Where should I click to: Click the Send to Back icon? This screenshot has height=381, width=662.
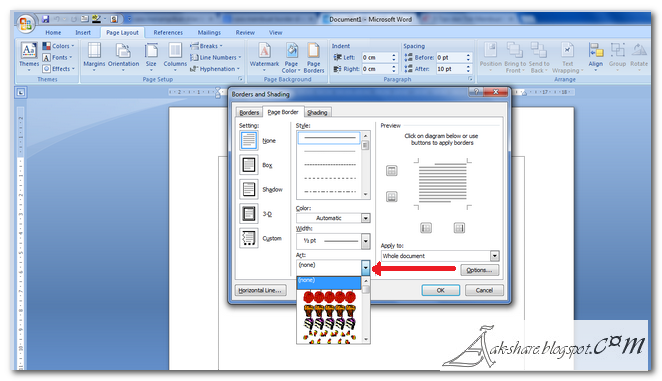point(540,58)
